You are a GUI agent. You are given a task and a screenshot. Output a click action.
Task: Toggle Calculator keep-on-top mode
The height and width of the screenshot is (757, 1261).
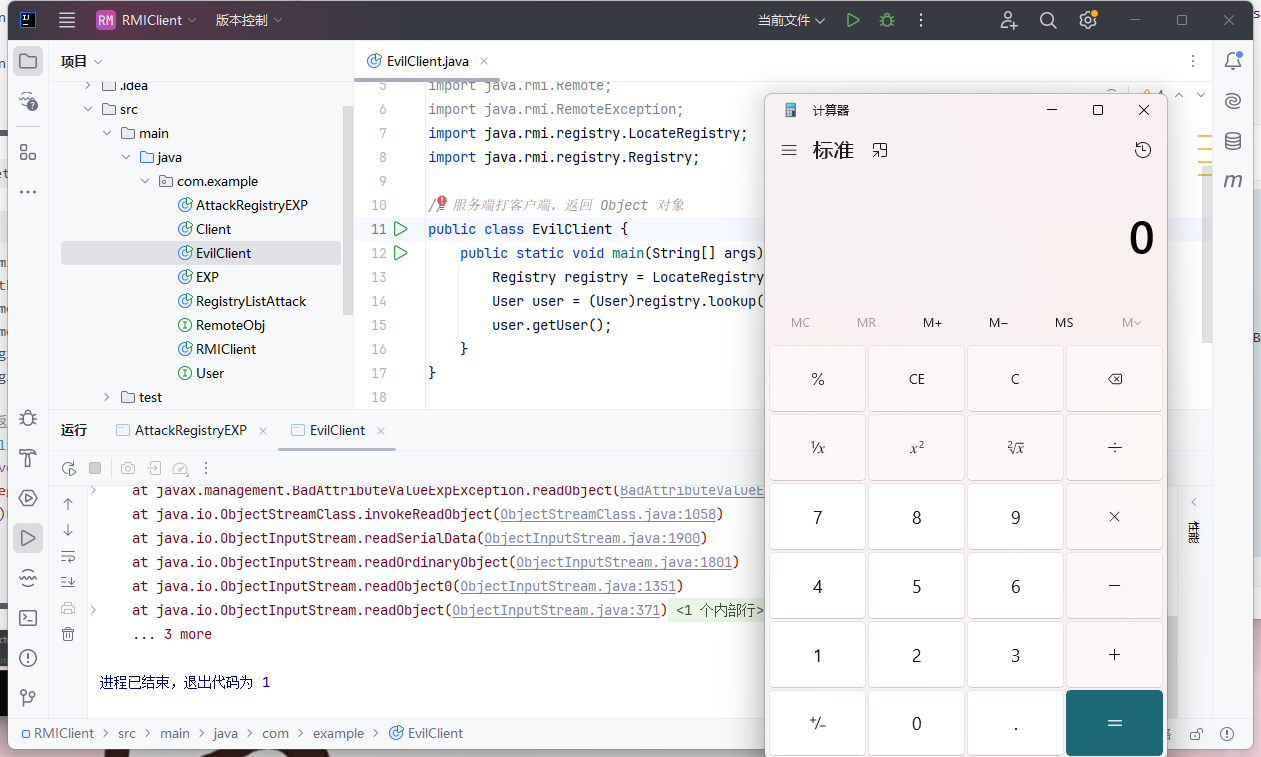pyautogui.click(x=880, y=150)
